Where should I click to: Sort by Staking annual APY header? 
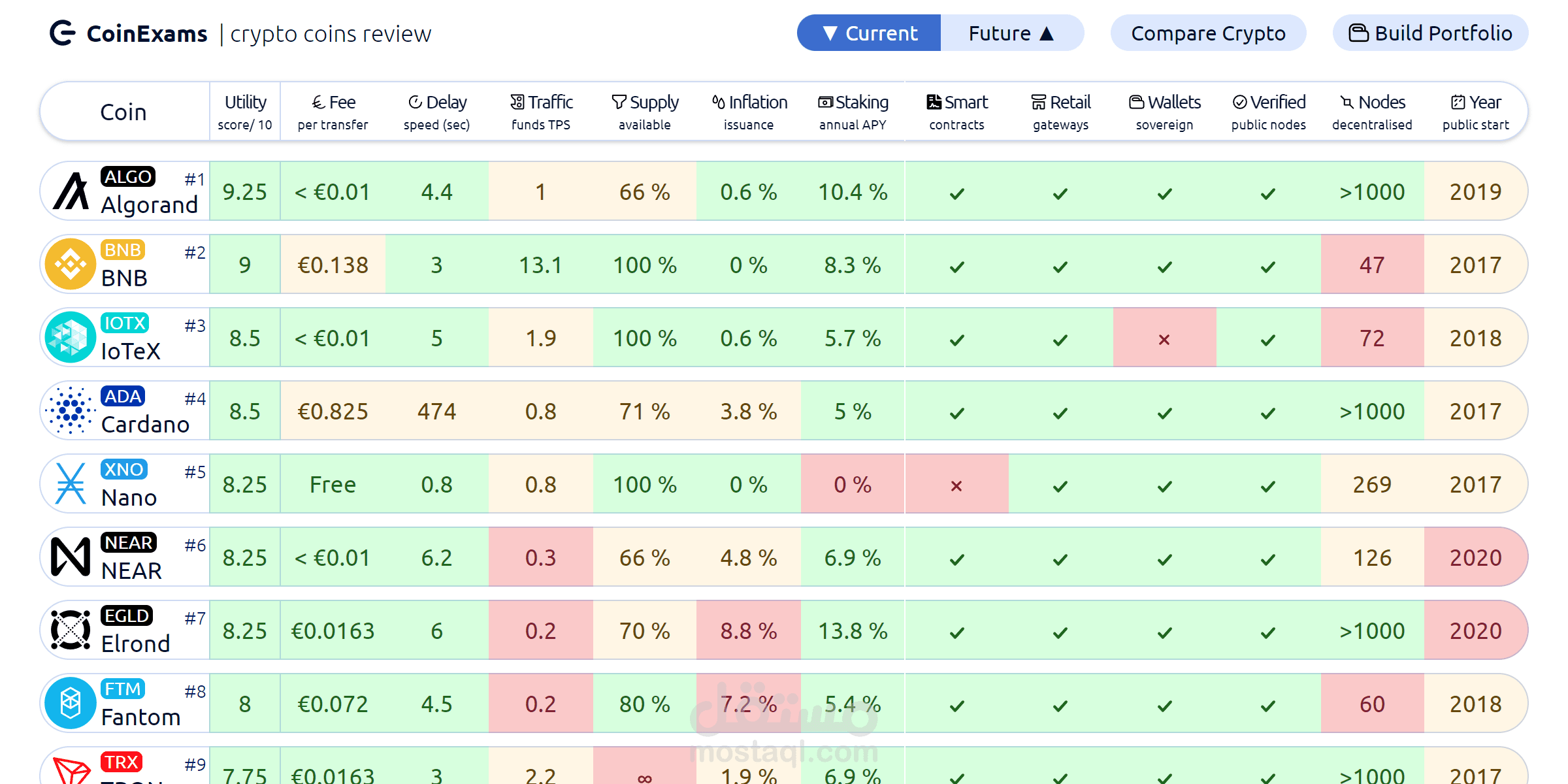click(x=853, y=112)
